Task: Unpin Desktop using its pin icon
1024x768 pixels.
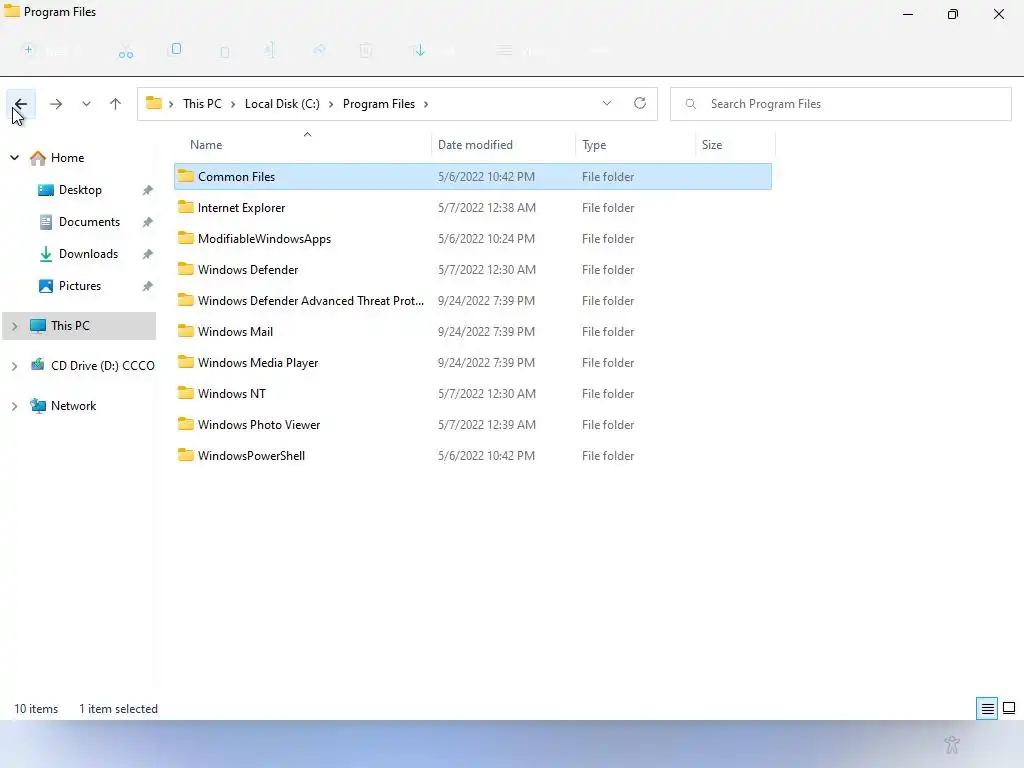Action: (148, 190)
